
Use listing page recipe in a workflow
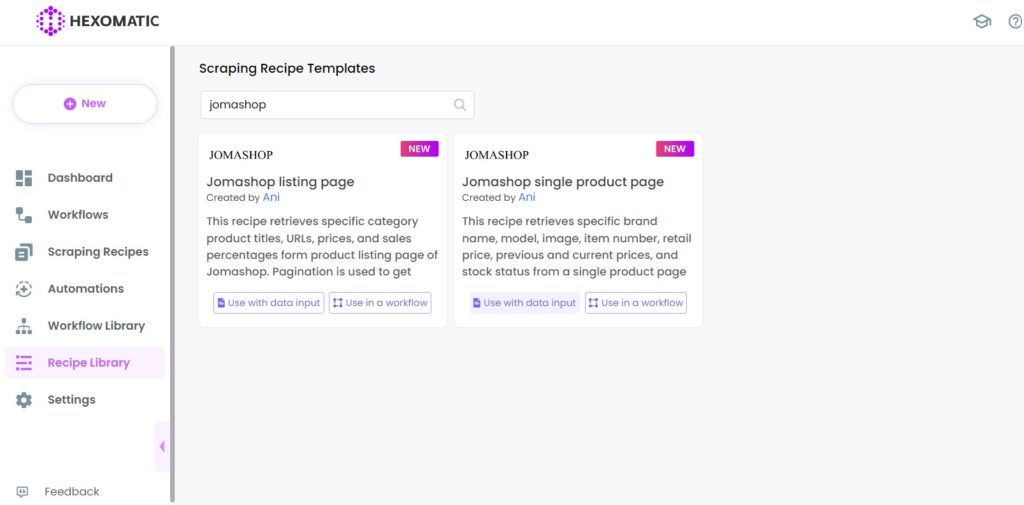380,303
